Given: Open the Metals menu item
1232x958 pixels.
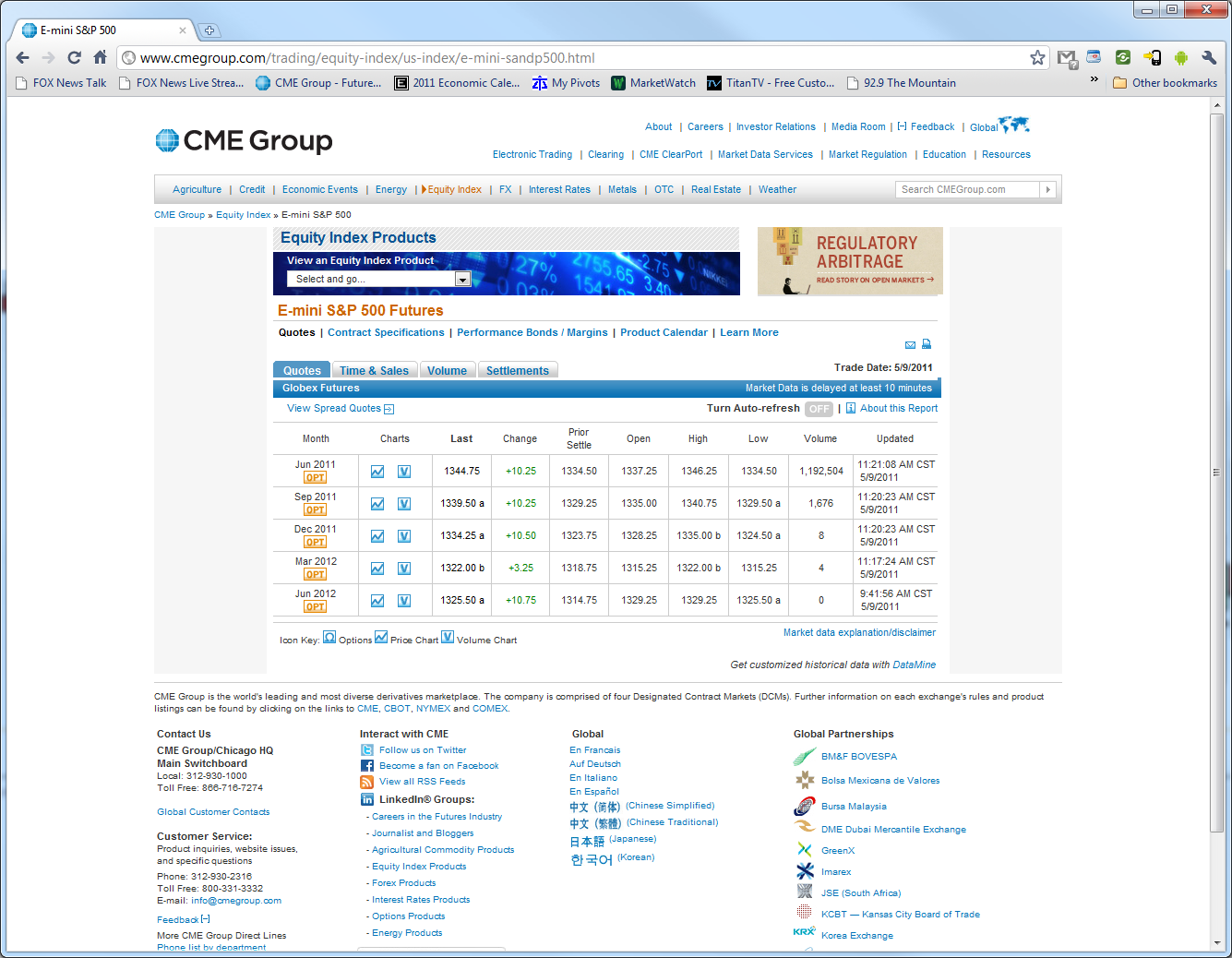Looking at the screenshot, I should pyautogui.click(x=622, y=190).
